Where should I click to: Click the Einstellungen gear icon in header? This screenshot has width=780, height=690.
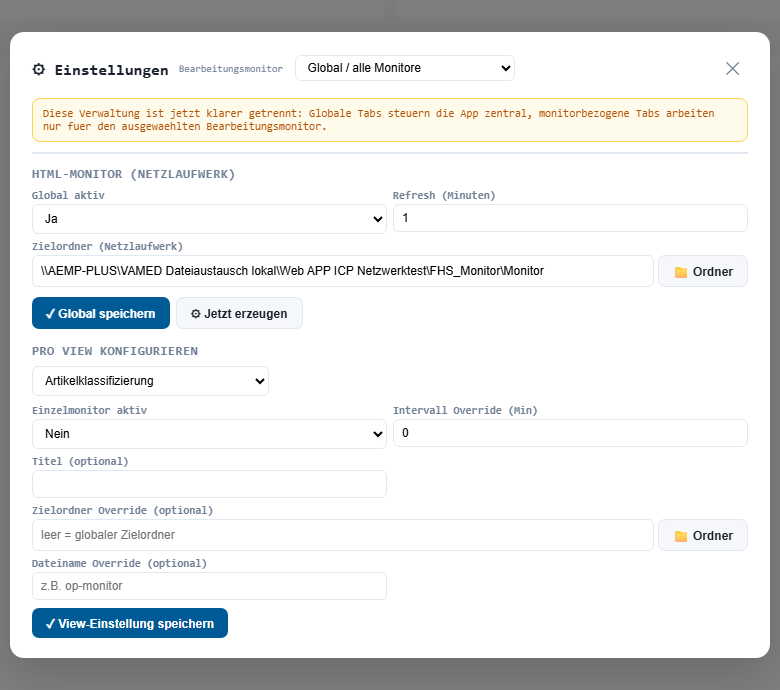coord(39,69)
